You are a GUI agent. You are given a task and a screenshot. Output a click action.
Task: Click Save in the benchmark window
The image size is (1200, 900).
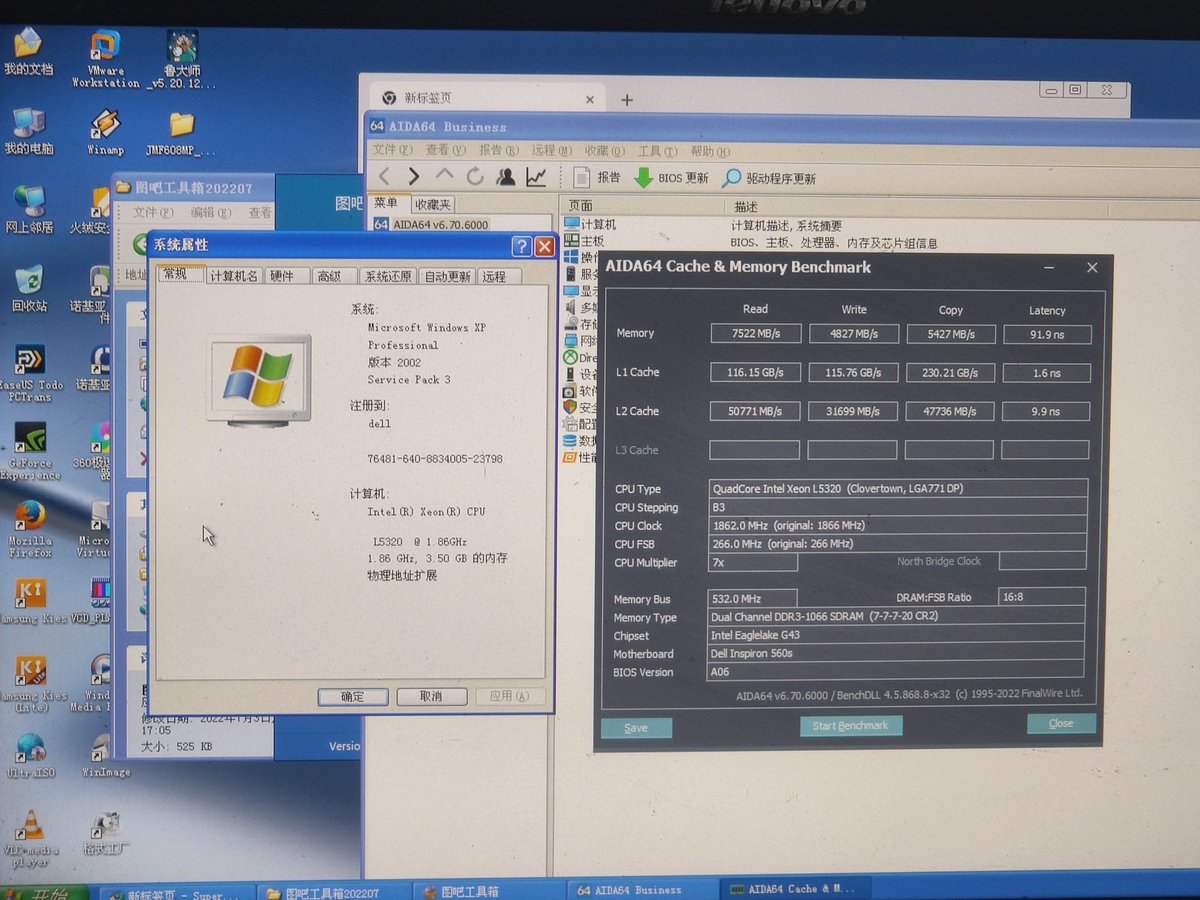click(636, 727)
